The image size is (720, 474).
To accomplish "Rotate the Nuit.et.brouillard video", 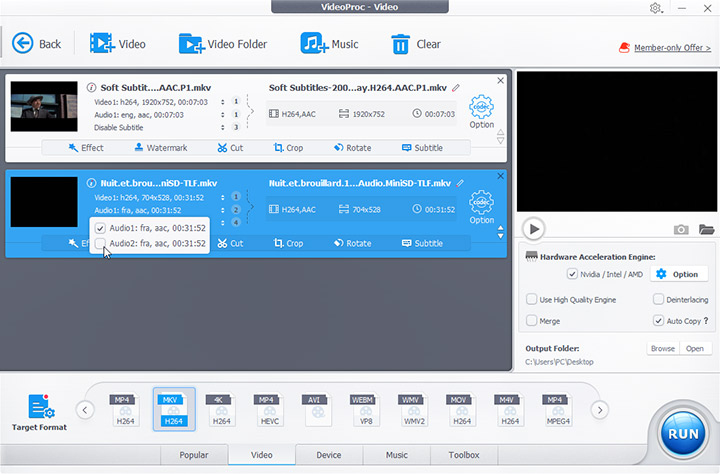I will tap(352, 243).
